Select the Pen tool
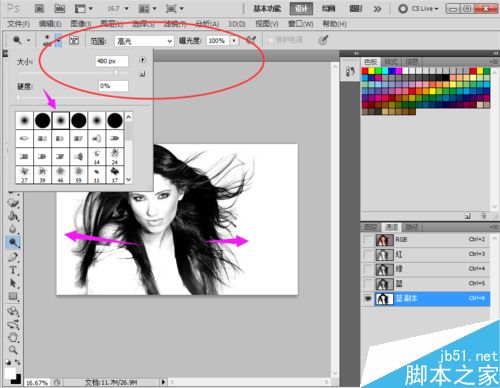500x388 pixels. pos(13,257)
